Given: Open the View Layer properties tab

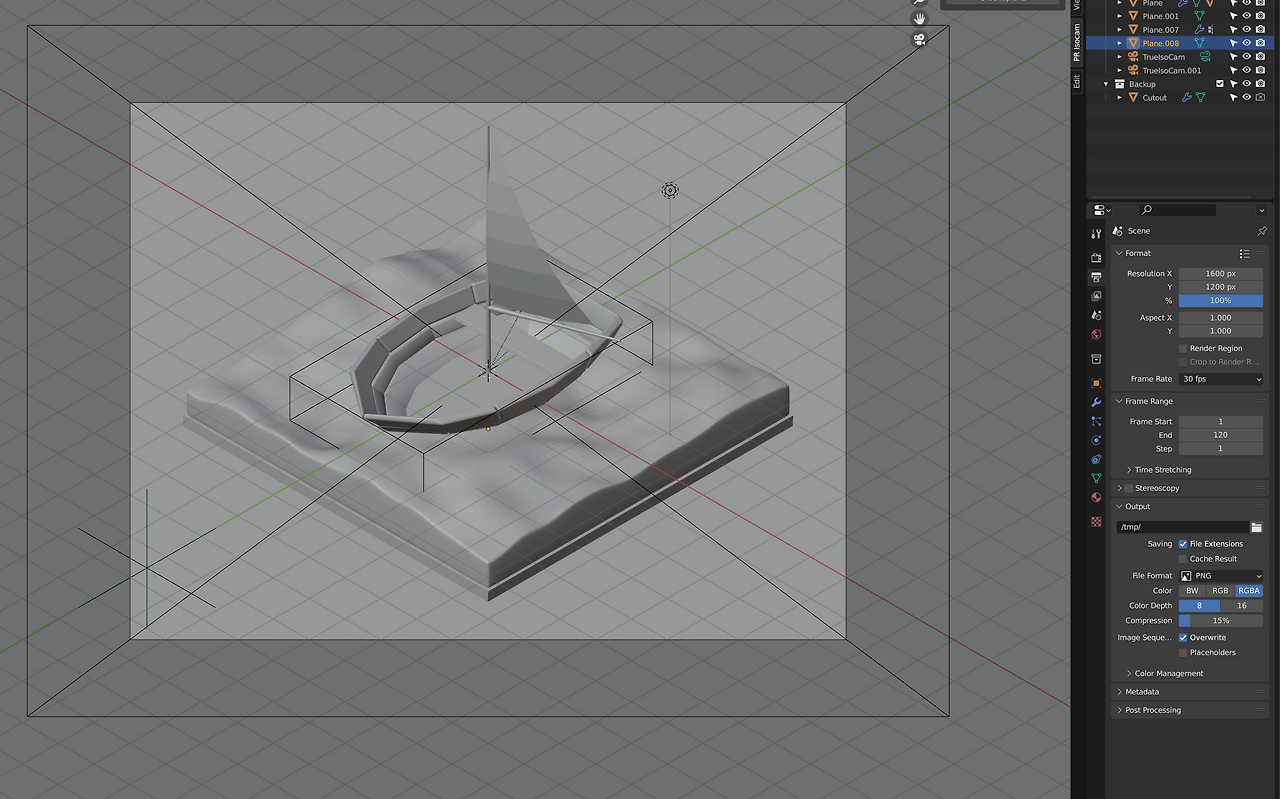Looking at the screenshot, I should point(1096,296).
